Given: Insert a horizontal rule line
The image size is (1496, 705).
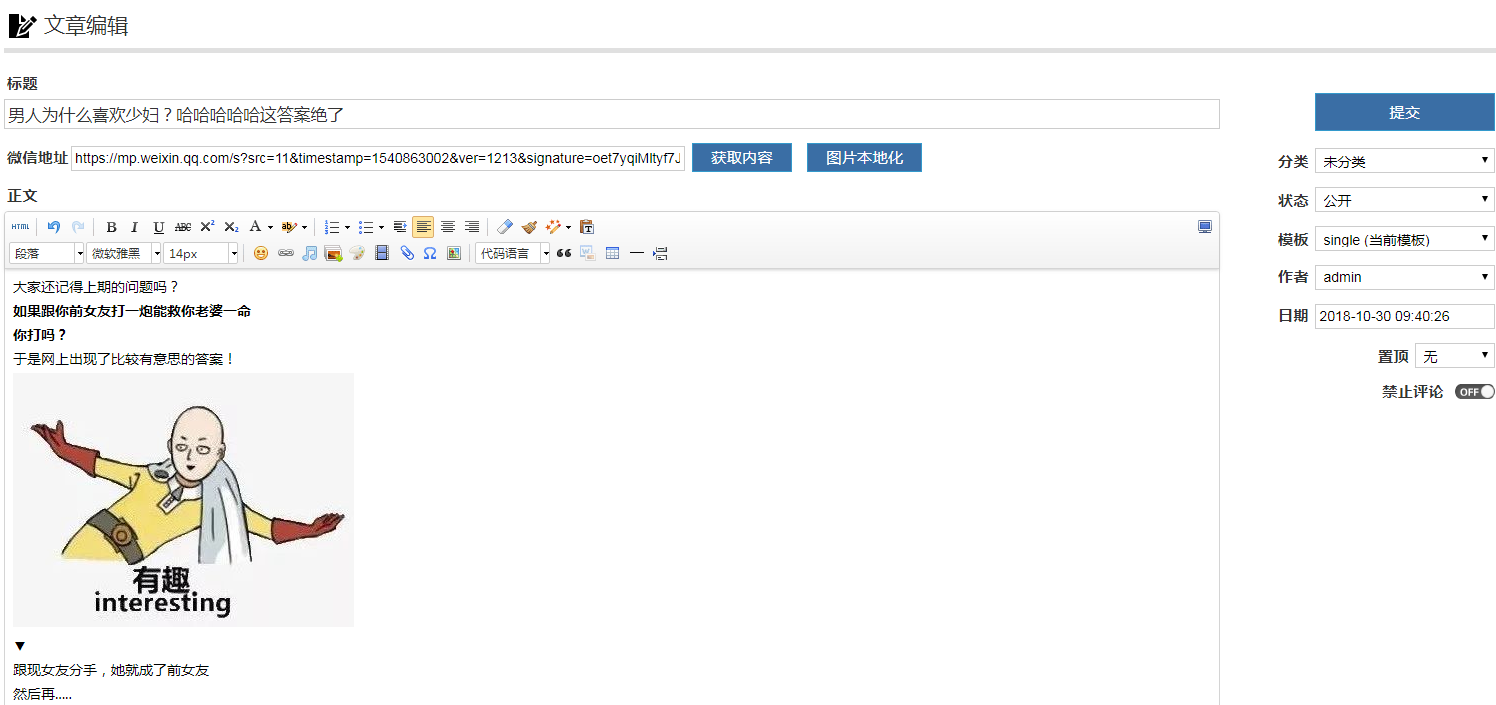Looking at the screenshot, I should pyautogui.click(x=636, y=253).
